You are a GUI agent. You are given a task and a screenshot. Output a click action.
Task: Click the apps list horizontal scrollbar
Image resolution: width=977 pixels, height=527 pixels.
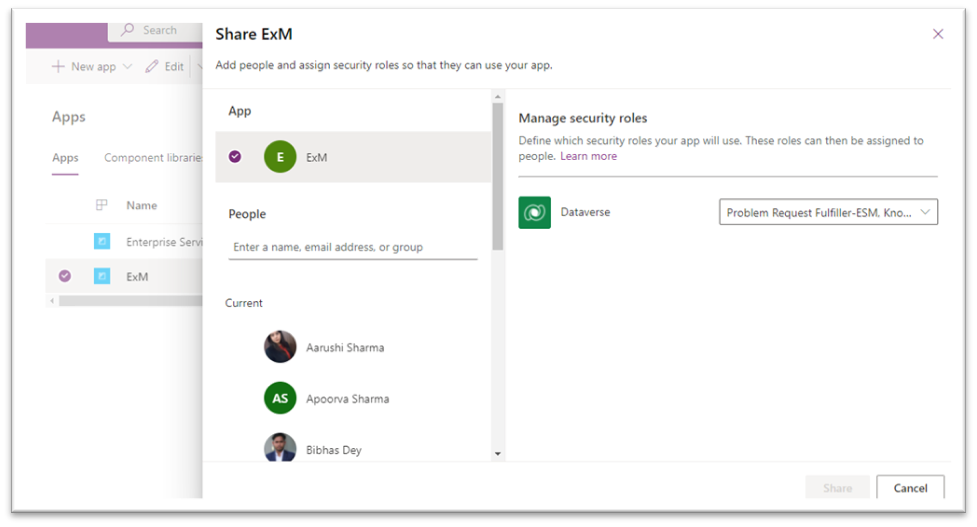click(131, 301)
